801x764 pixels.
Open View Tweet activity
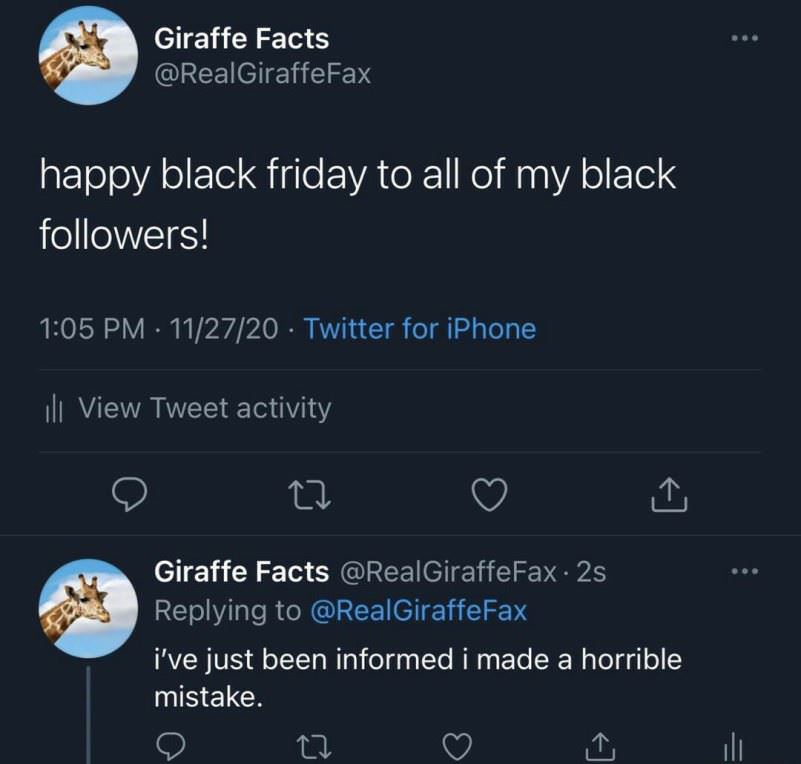point(204,408)
